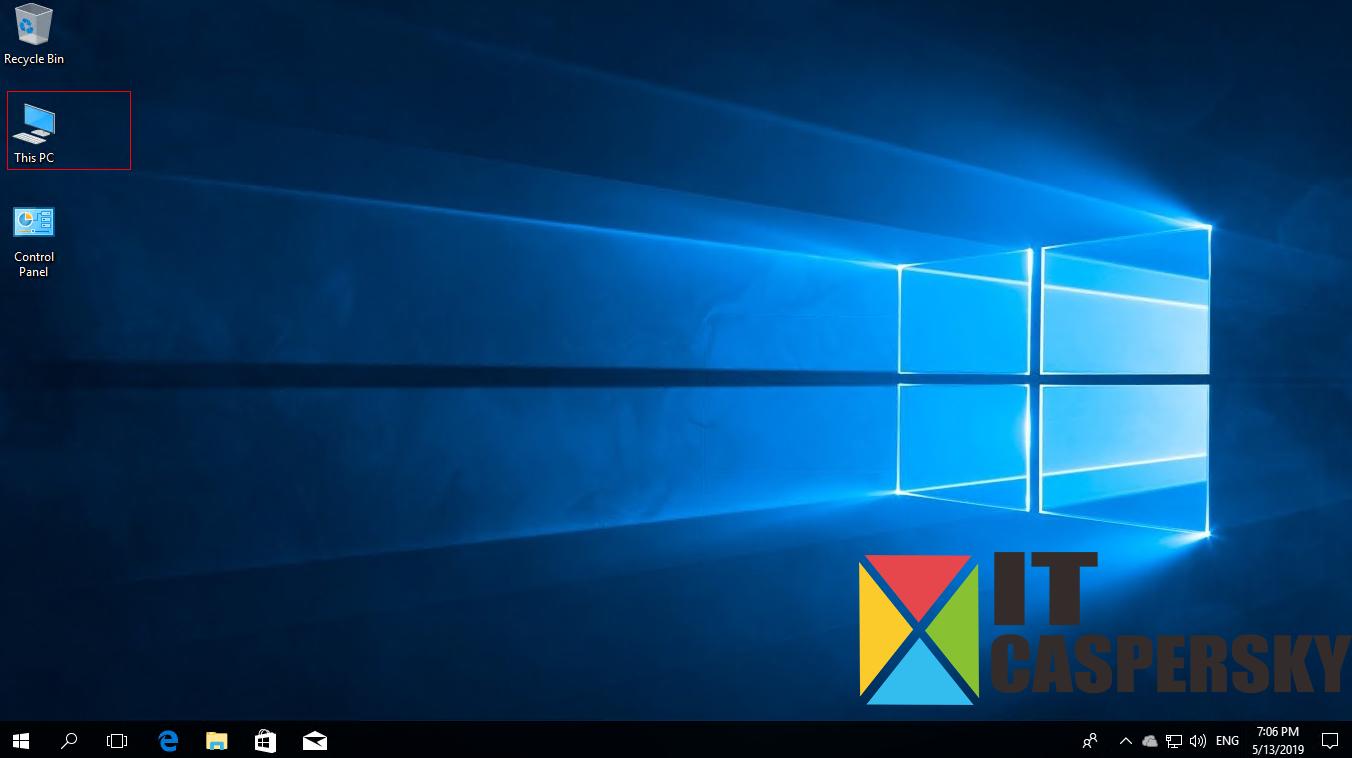Launch Microsoft Edge from the taskbar
This screenshot has width=1352, height=758.
click(168, 741)
